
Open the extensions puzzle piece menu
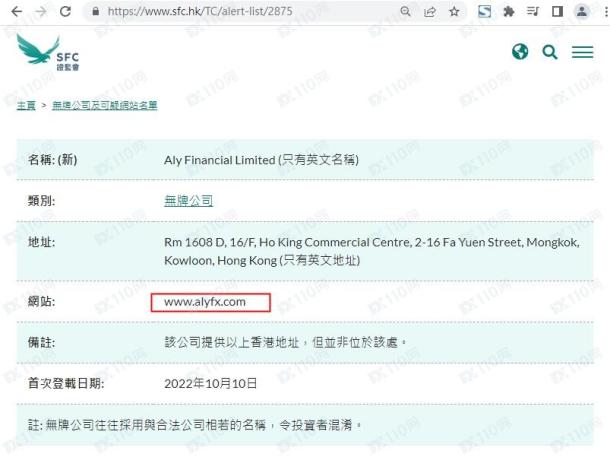click(508, 12)
